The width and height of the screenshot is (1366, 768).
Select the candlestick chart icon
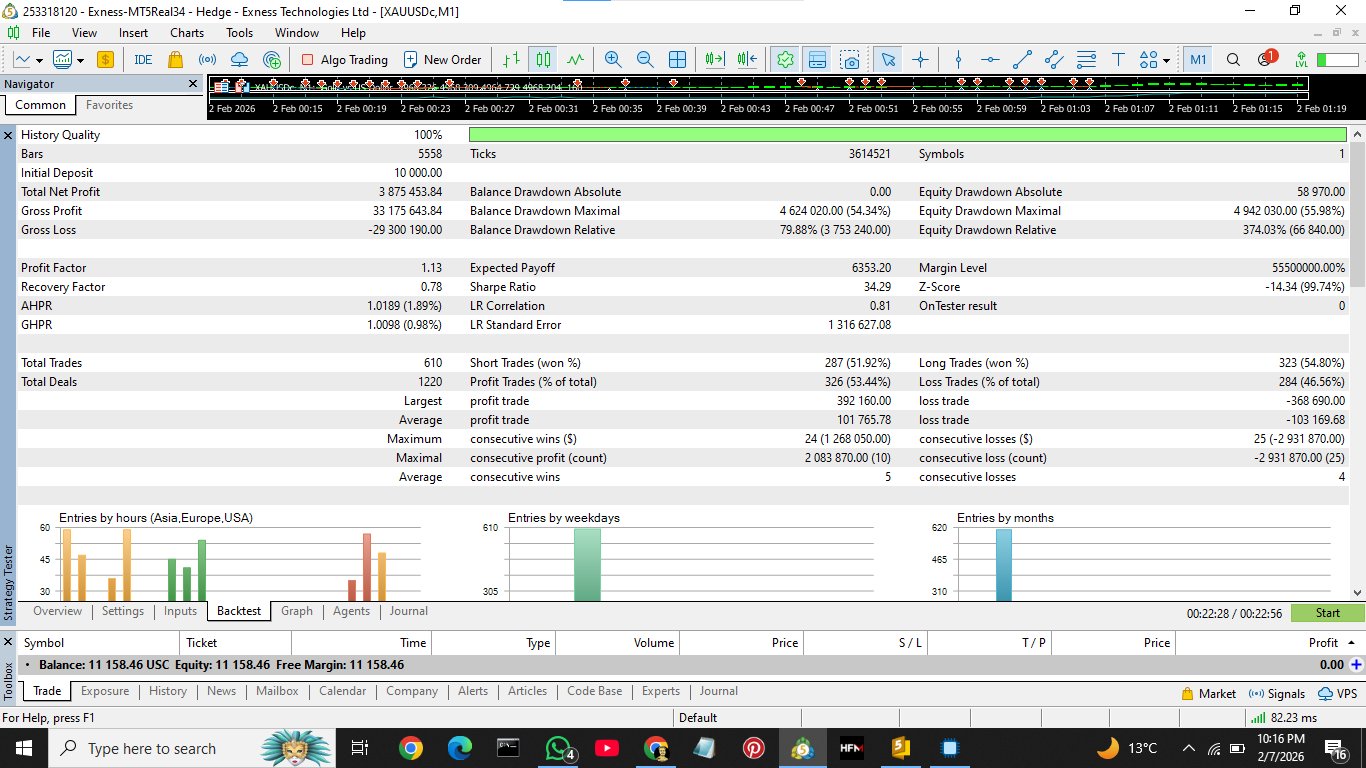543,60
